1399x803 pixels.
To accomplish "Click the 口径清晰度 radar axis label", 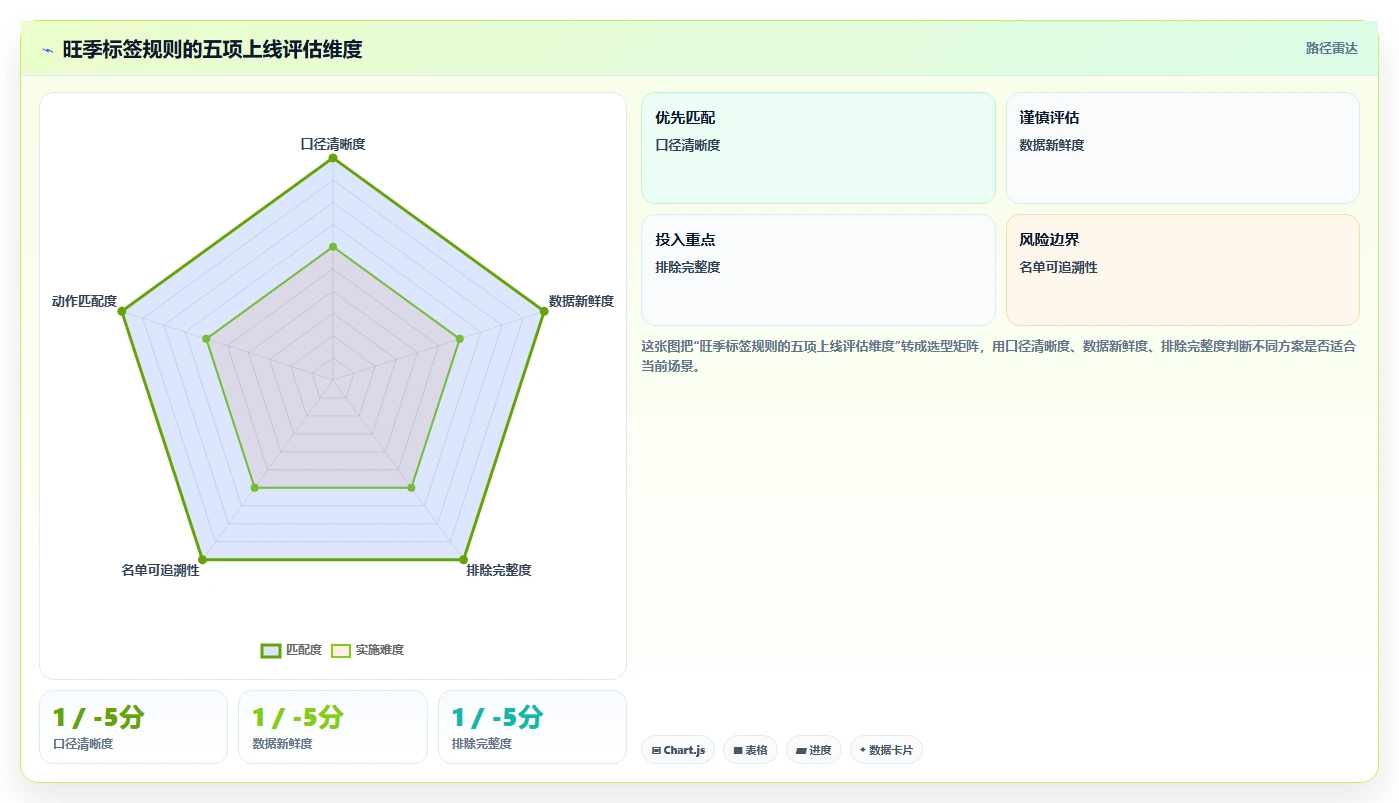I will click(333, 144).
